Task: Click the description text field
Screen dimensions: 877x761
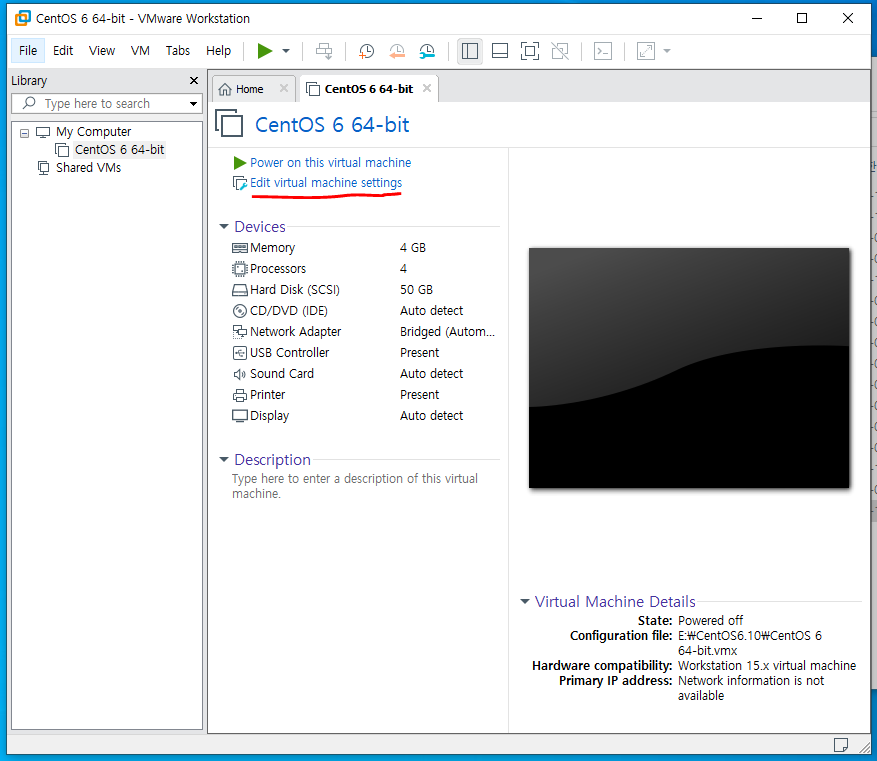Action: pyautogui.click(x=355, y=486)
